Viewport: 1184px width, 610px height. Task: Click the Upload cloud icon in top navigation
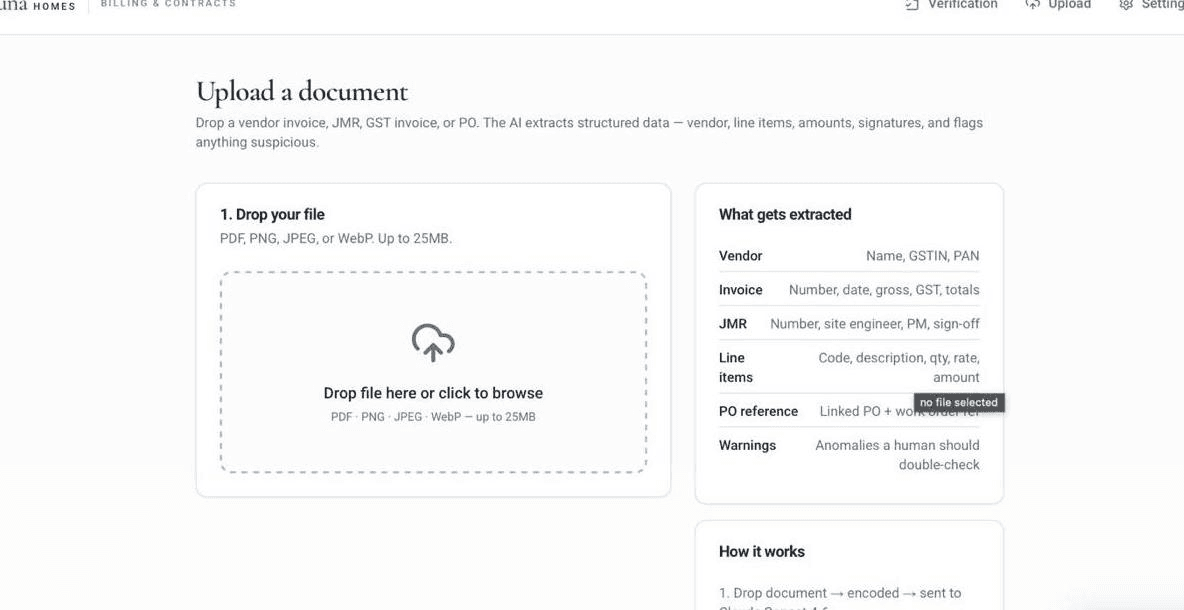[x=1032, y=5]
